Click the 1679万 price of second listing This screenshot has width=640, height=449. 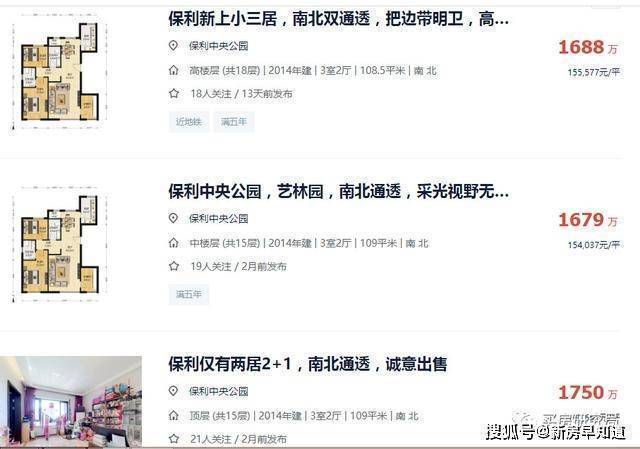(x=588, y=220)
